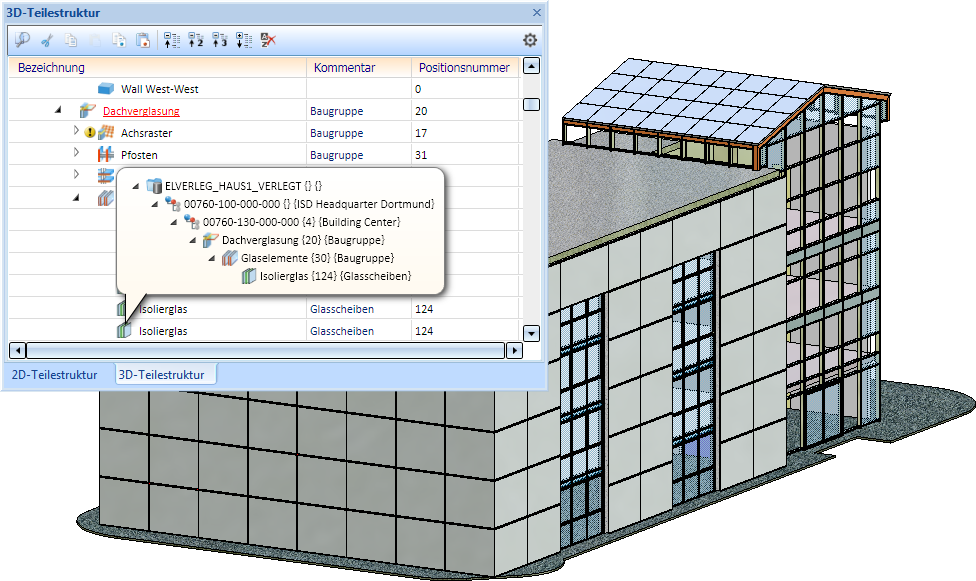The image size is (976, 581).
Task: Collapse the Dachverglasung tree node
Action: click(x=59, y=110)
